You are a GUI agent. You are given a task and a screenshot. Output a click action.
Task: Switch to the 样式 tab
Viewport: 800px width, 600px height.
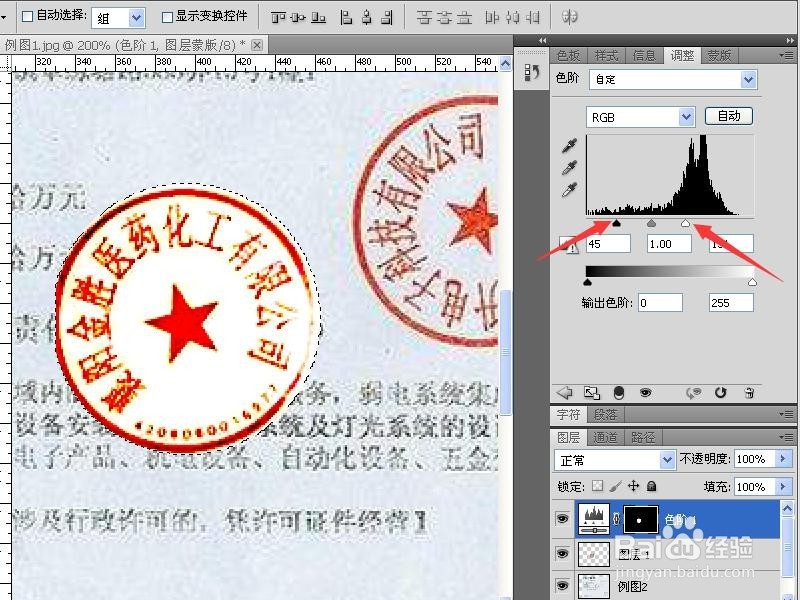(606, 55)
